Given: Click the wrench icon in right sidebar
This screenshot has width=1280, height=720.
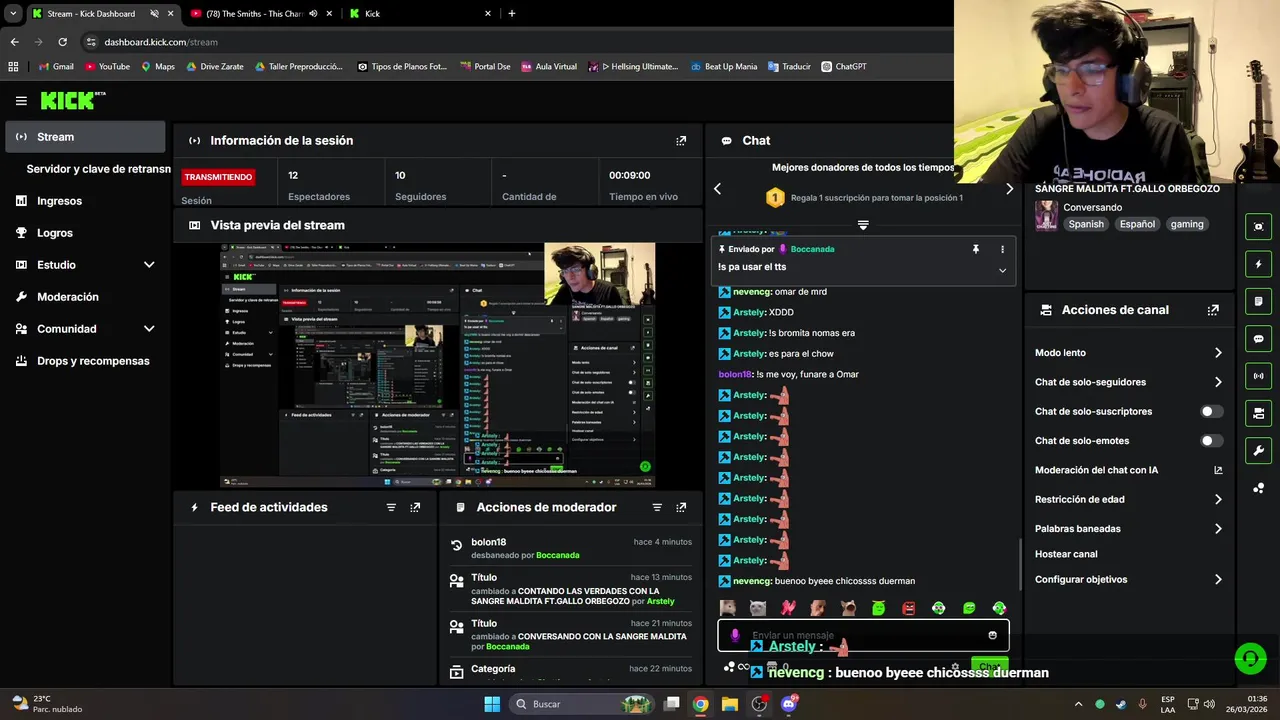Looking at the screenshot, I should click(1258, 450).
